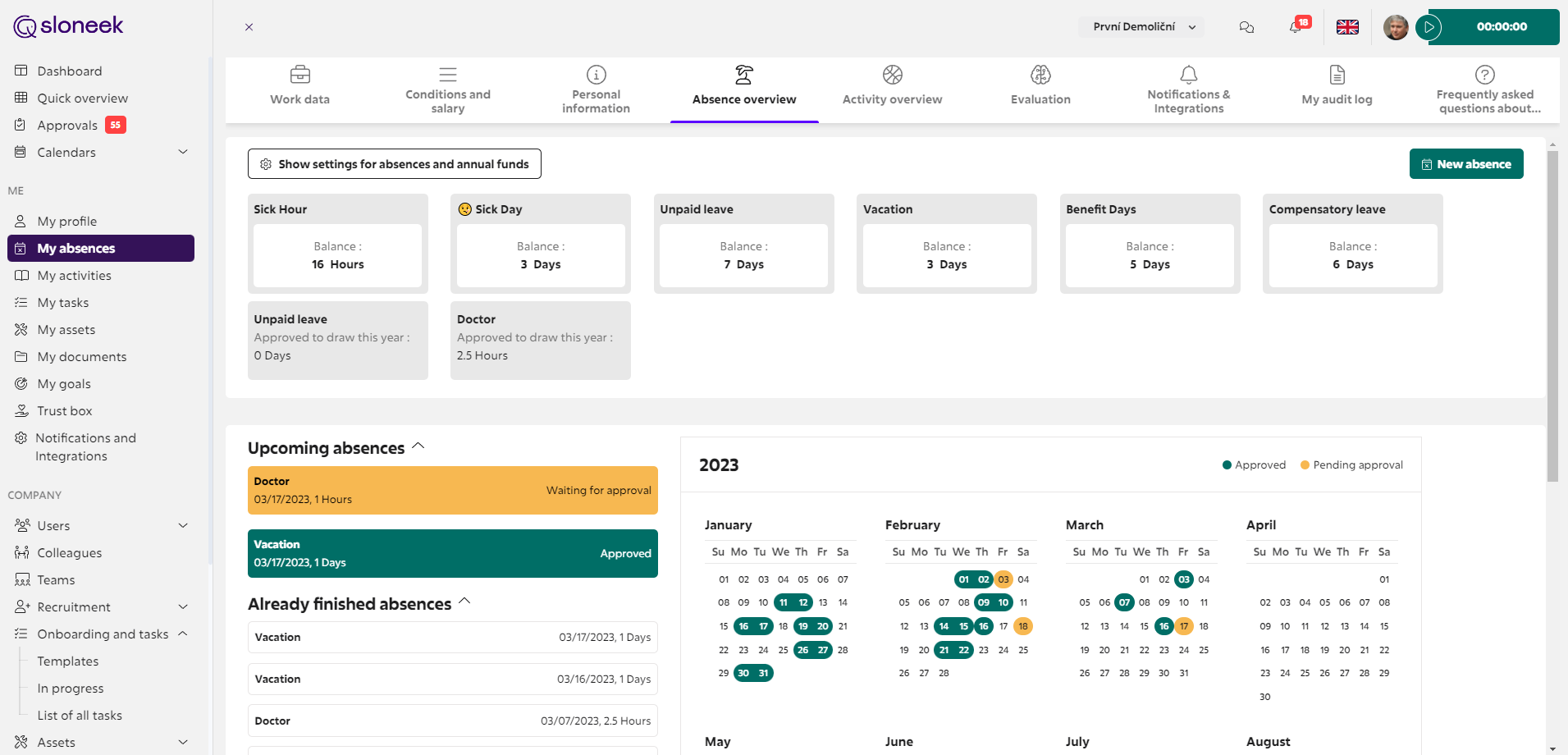Open the Doctor waiting for approval entry
The height and width of the screenshot is (755, 1568).
452,491
